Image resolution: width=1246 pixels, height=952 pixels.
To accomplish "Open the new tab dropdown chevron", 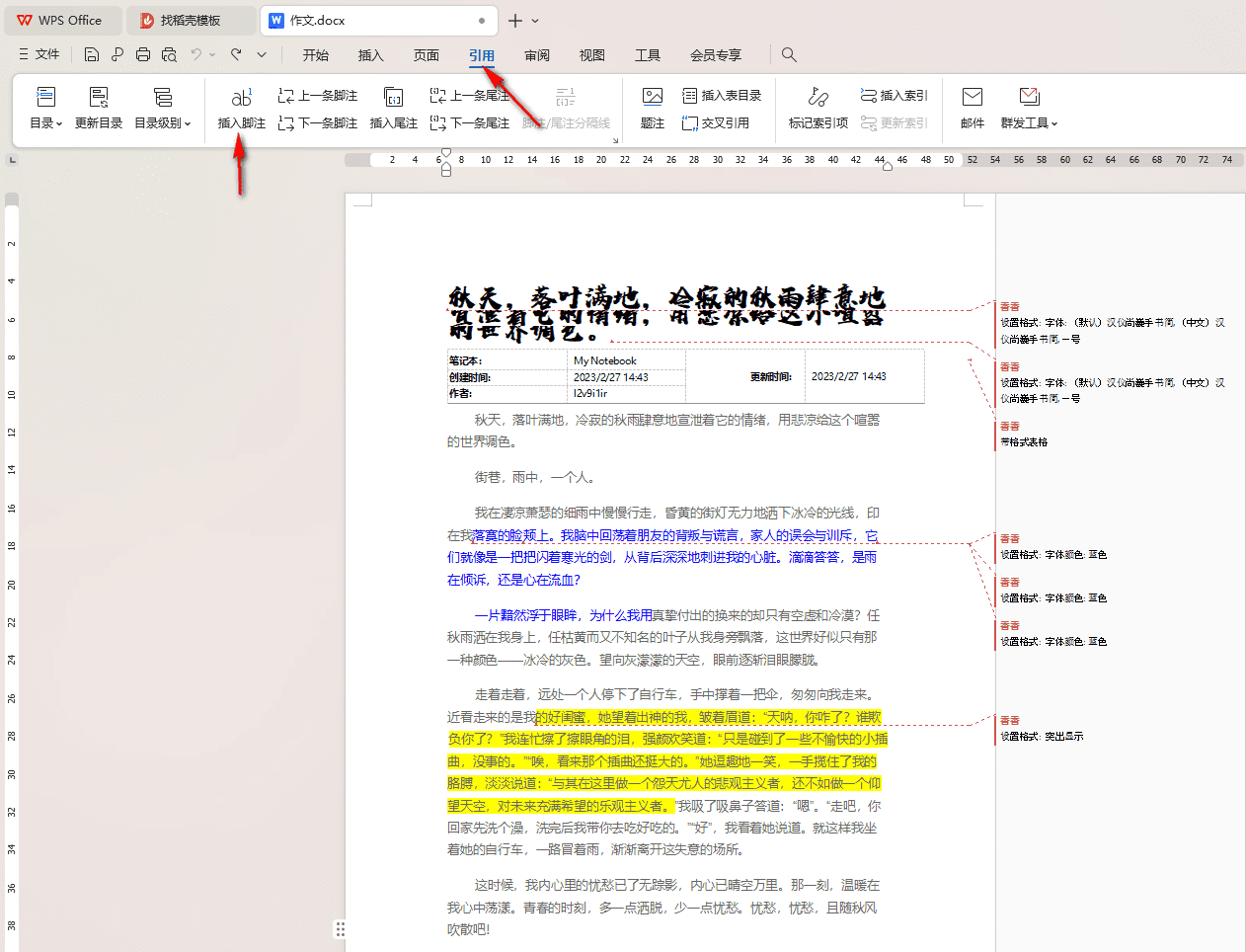I will pyautogui.click(x=536, y=21).
